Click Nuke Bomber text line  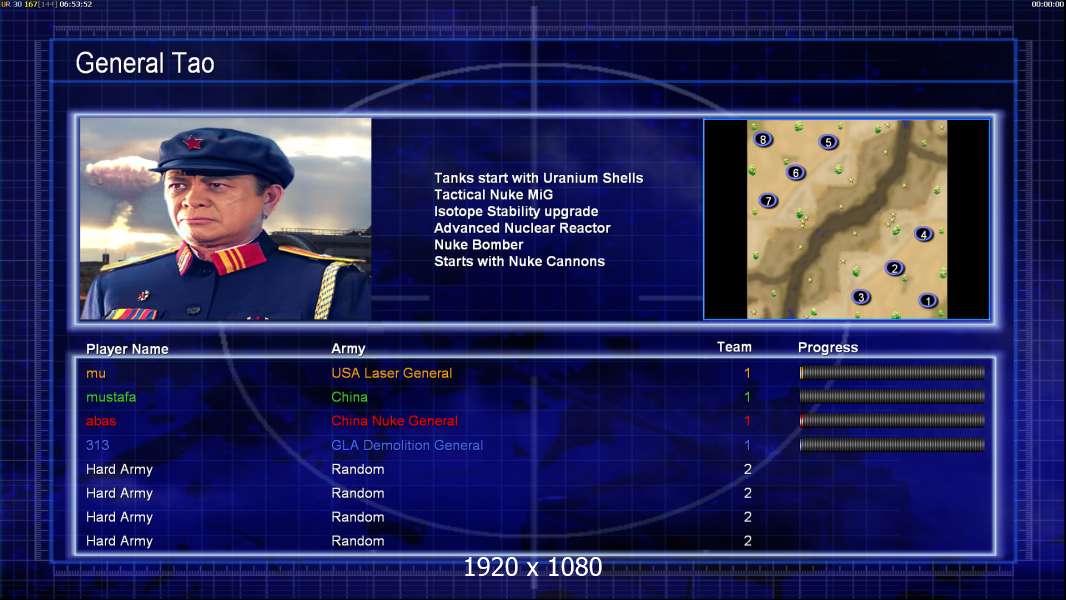479,245
